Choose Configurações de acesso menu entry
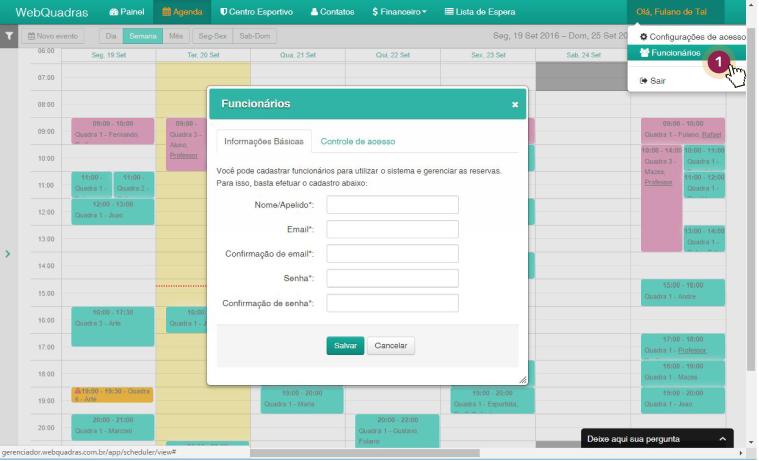 tap(691, 36)
